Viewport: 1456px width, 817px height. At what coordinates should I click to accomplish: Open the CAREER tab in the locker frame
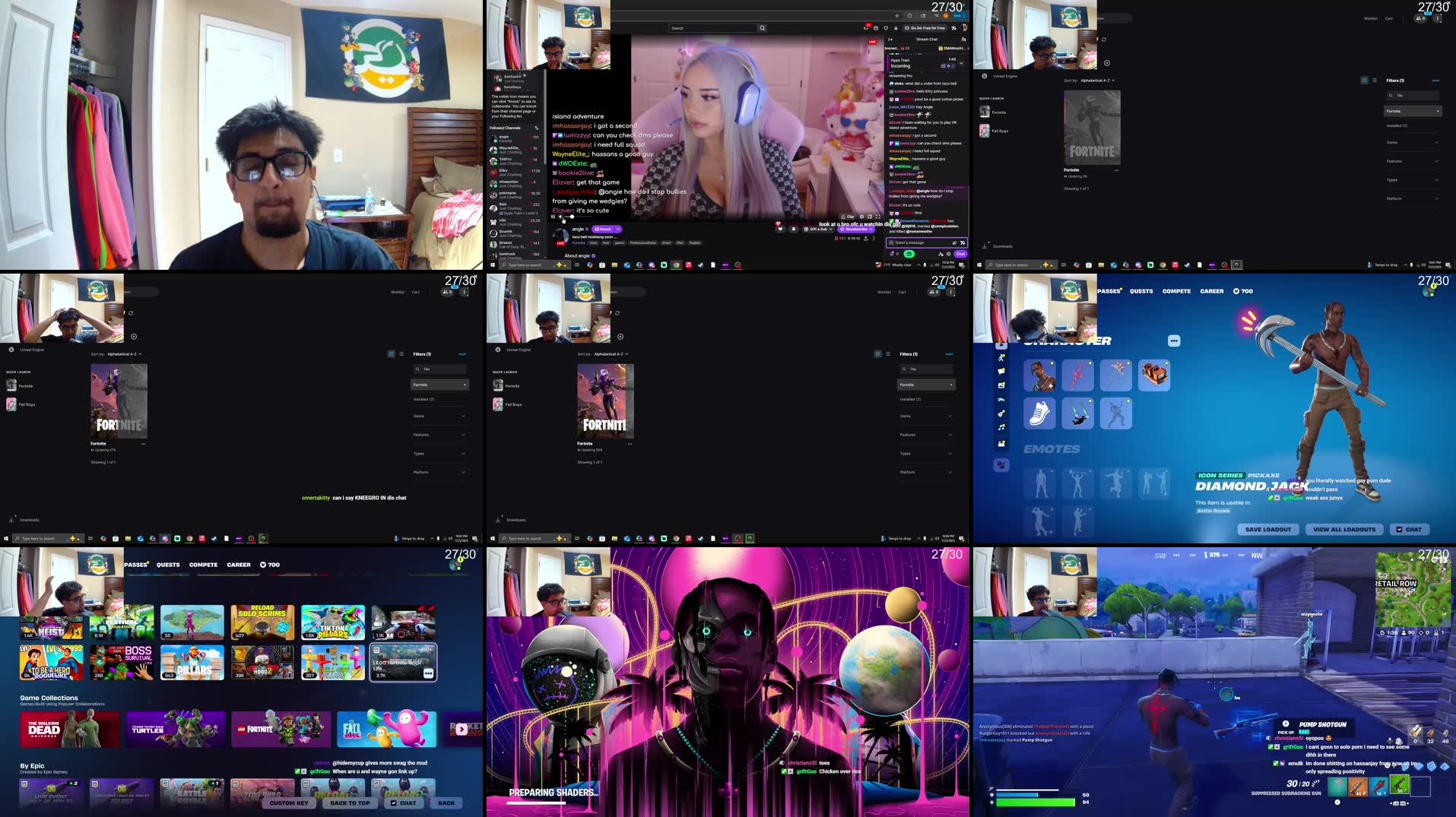[1212, 291]
